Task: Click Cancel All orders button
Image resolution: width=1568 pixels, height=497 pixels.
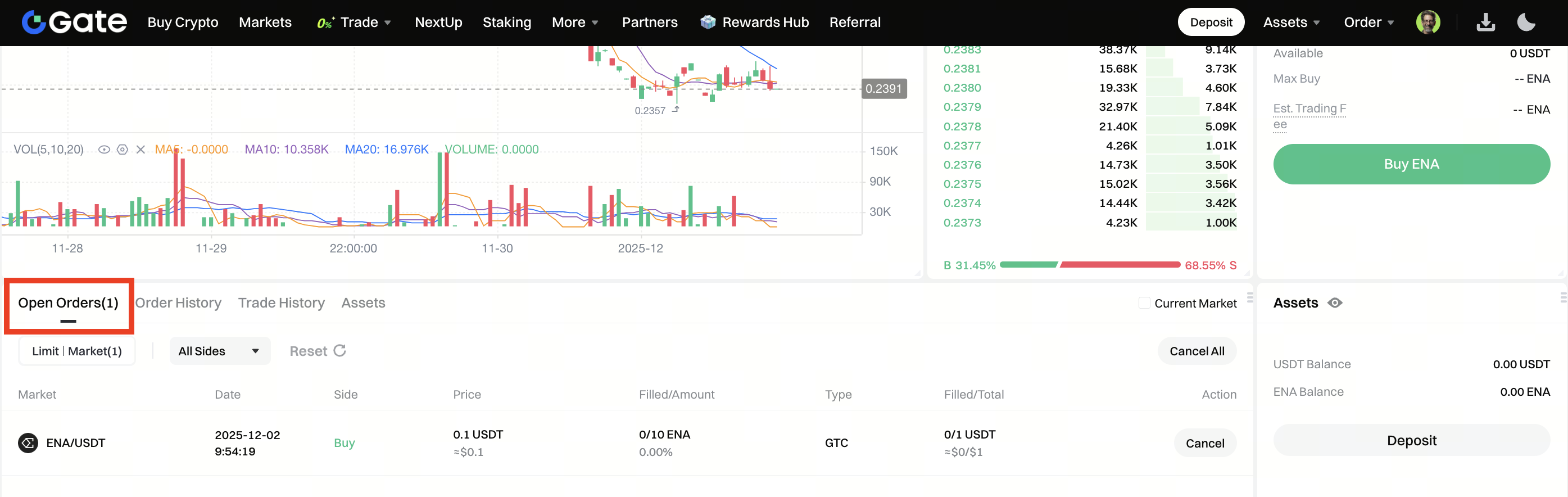Action: click(1196, 351)
